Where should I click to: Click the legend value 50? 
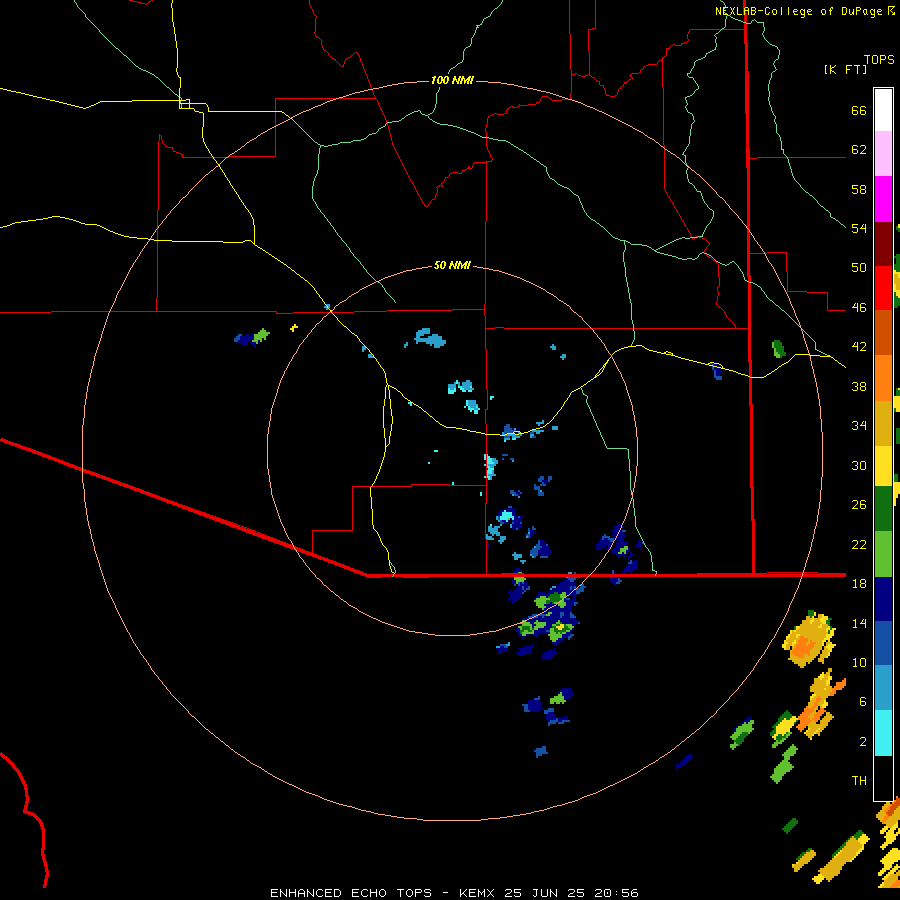pos(859,267)
